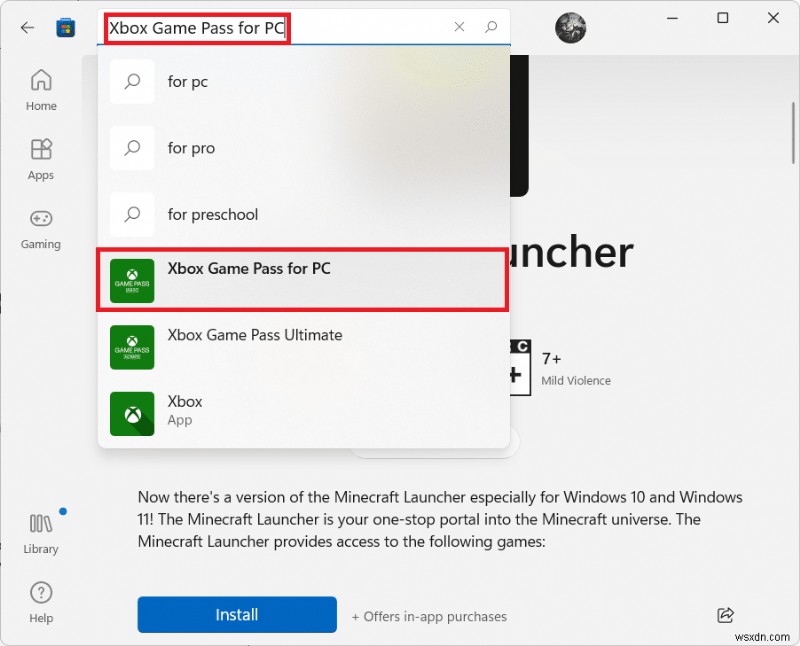Click the Mild Violence rating text
This screenshot has height=646, width=800.
576,381
